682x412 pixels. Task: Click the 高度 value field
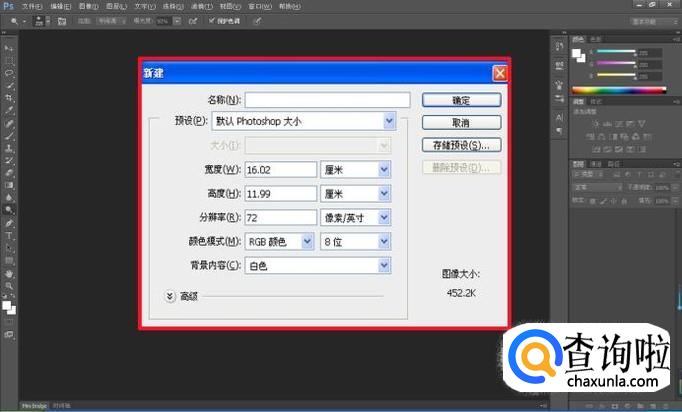[281, 194]
